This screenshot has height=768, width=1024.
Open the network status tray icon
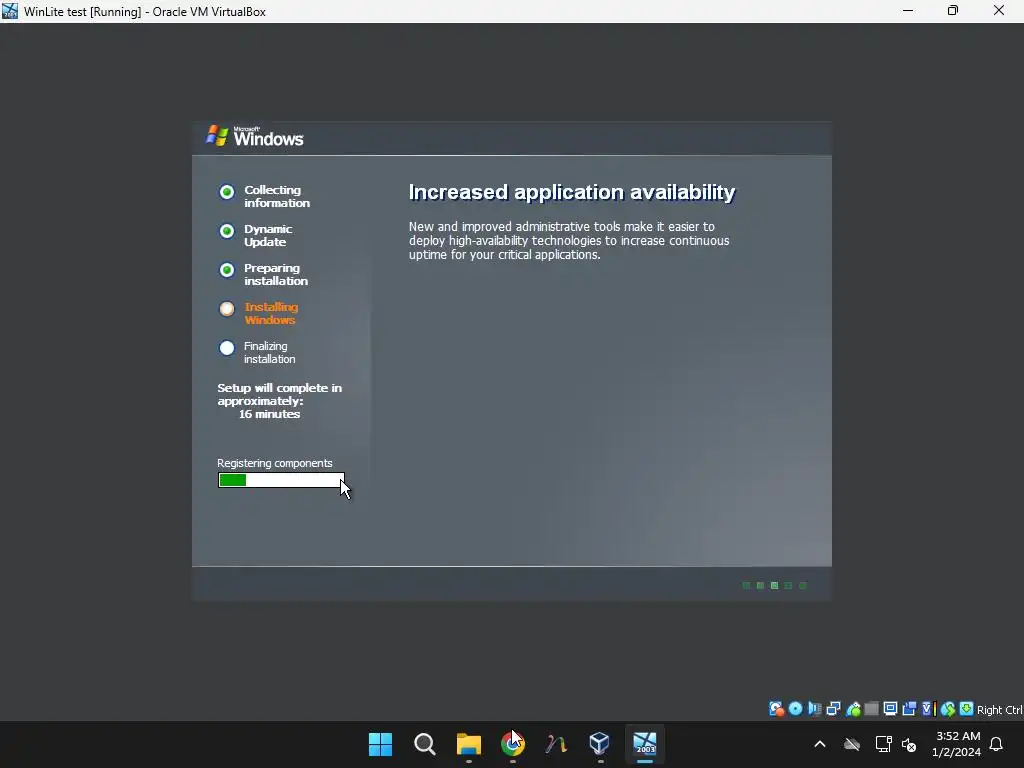coord(884,744)
